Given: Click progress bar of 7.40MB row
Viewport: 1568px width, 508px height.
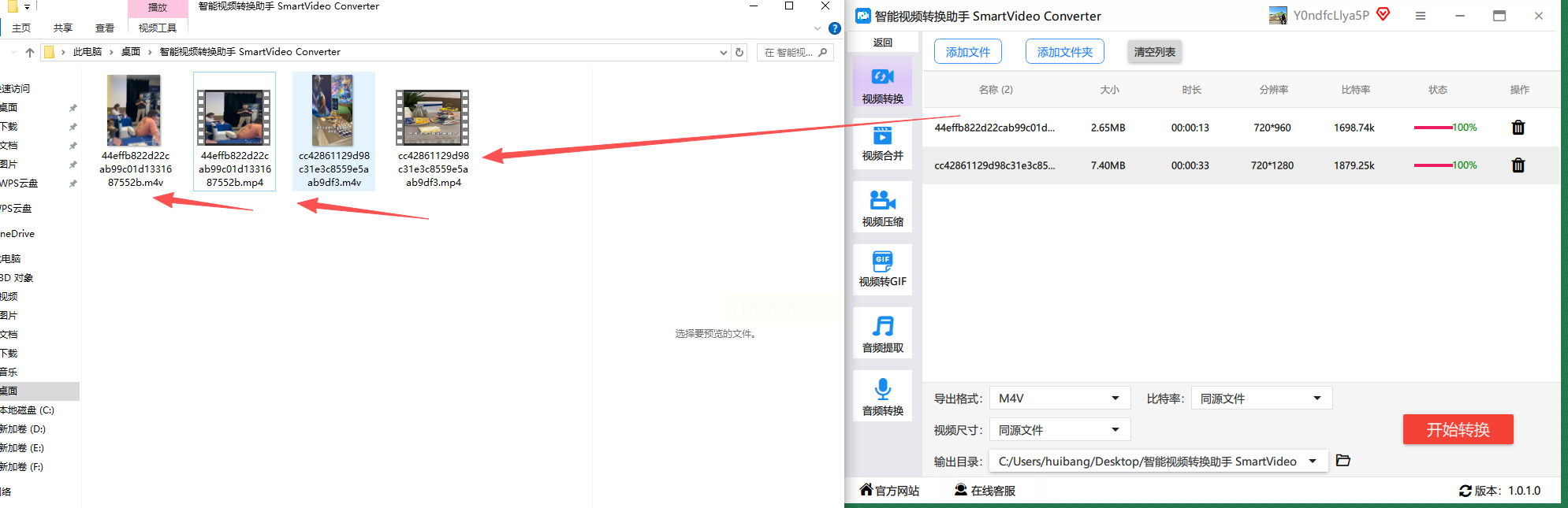Looking at the screenshot, I should click(1433, 165).
